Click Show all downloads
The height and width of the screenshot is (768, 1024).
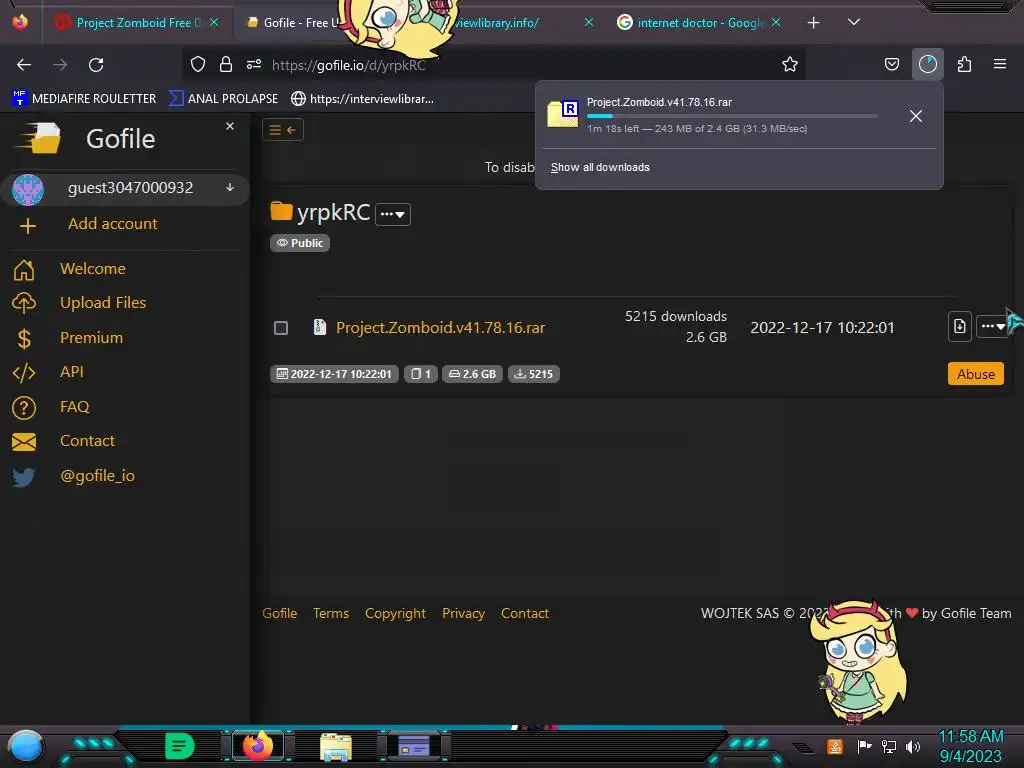(x=600, y=167)
